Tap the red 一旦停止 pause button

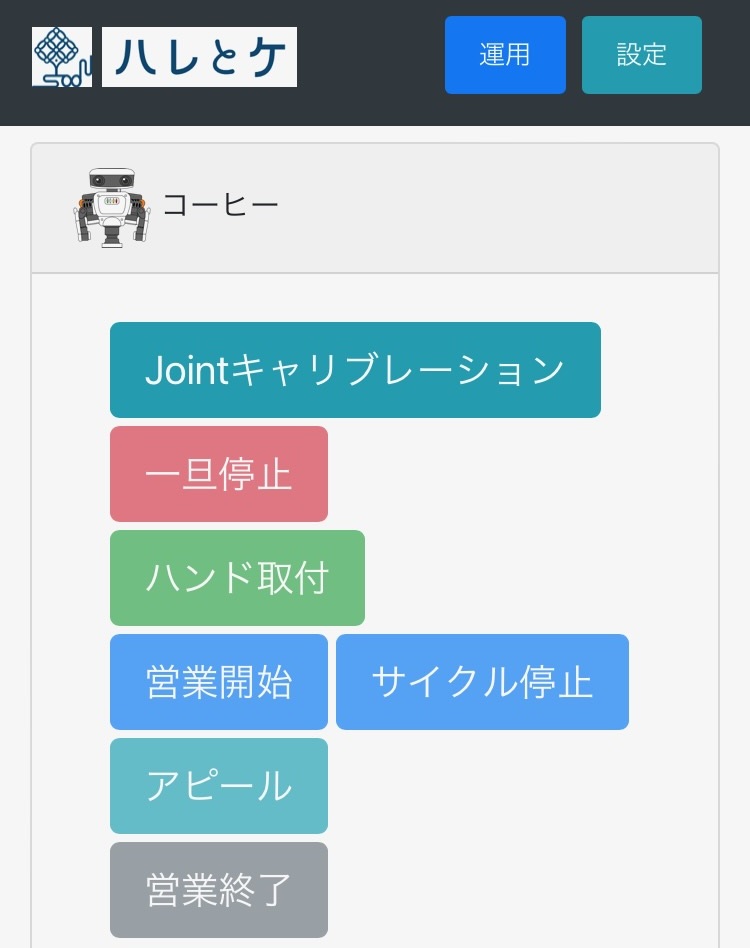(x=219, y=474)
